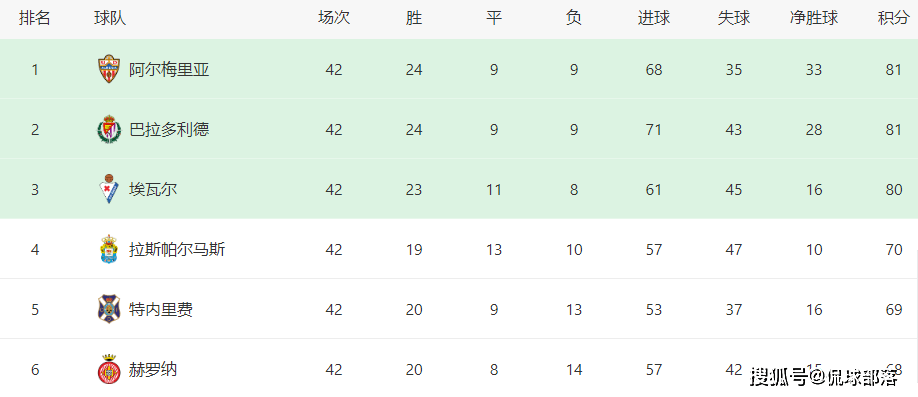Click the 积分 column header

click(893, 18)
